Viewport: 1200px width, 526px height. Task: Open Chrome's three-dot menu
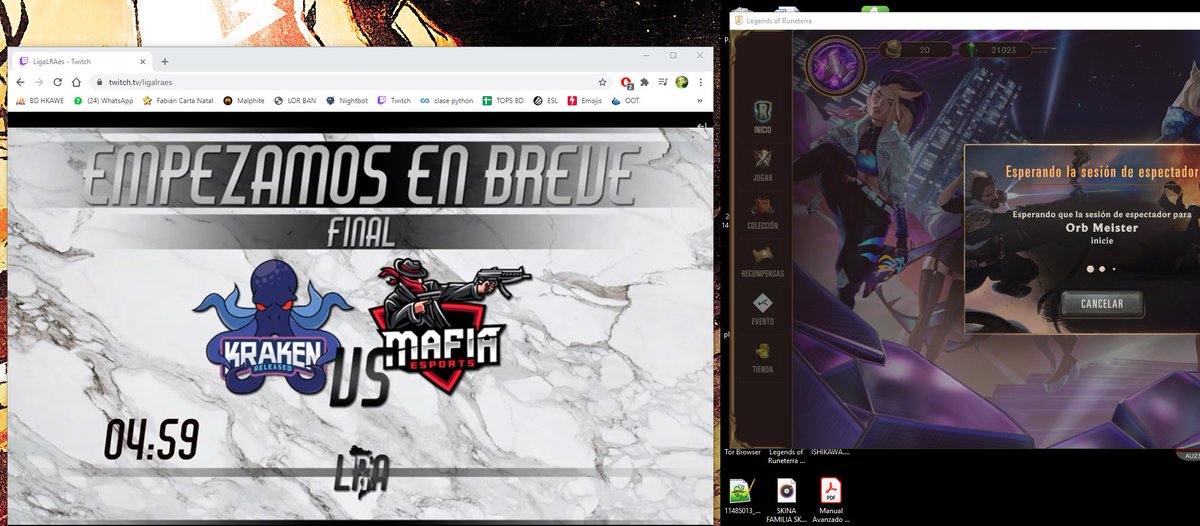[700, 82]
